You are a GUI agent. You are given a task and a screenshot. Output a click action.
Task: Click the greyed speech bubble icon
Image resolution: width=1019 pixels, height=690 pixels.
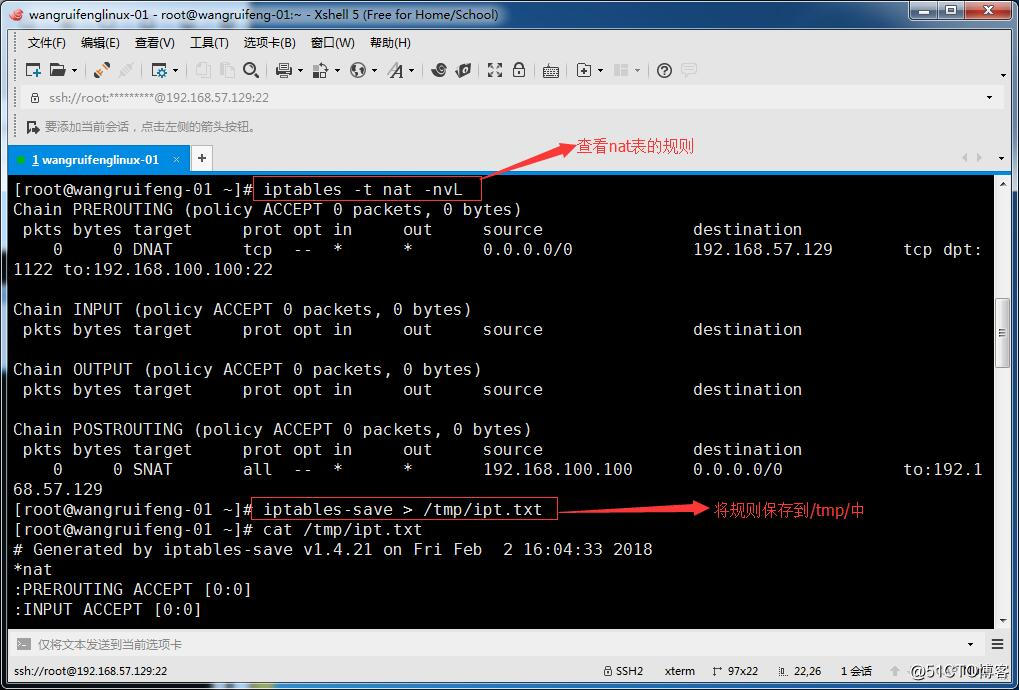pos(689,70)
